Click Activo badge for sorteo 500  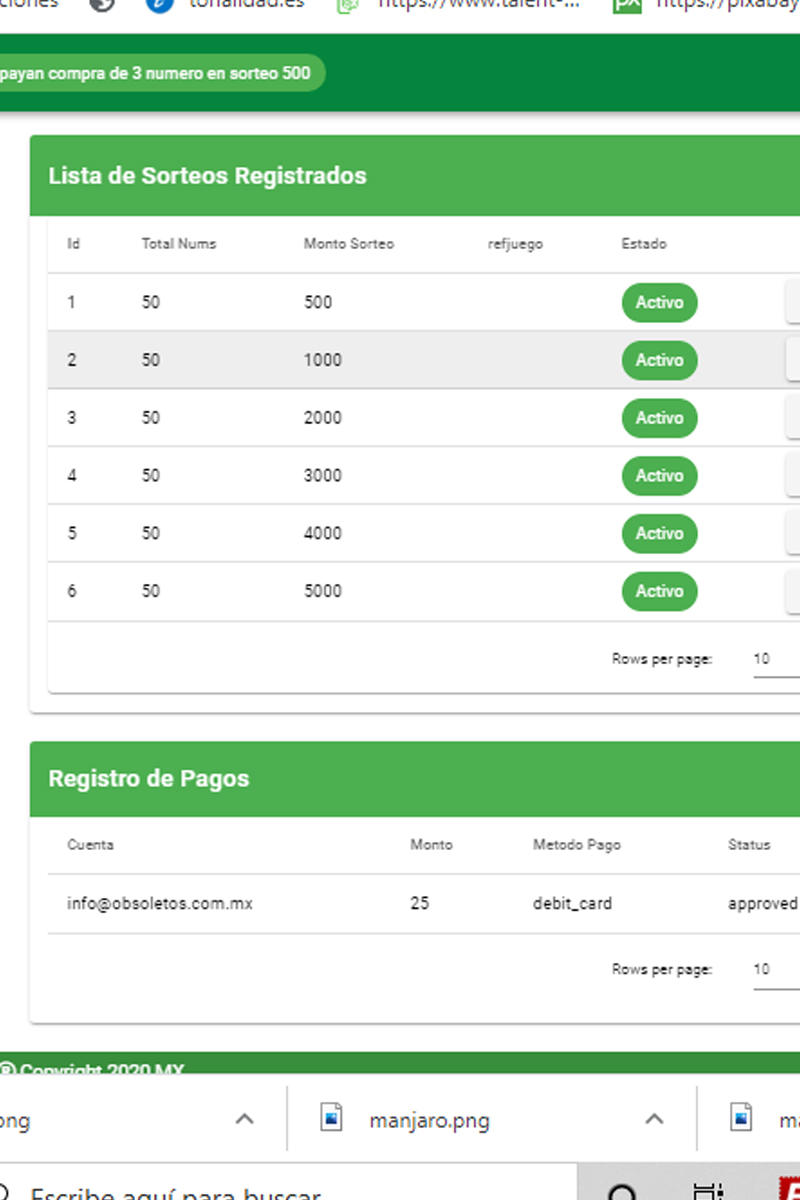(x=659, y=303)
